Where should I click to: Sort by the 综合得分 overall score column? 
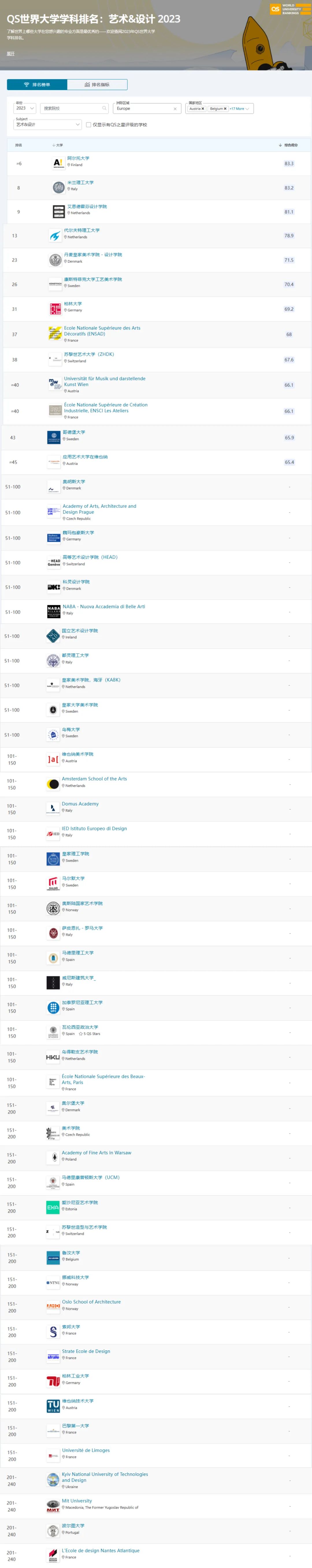[x=288, y=145]
